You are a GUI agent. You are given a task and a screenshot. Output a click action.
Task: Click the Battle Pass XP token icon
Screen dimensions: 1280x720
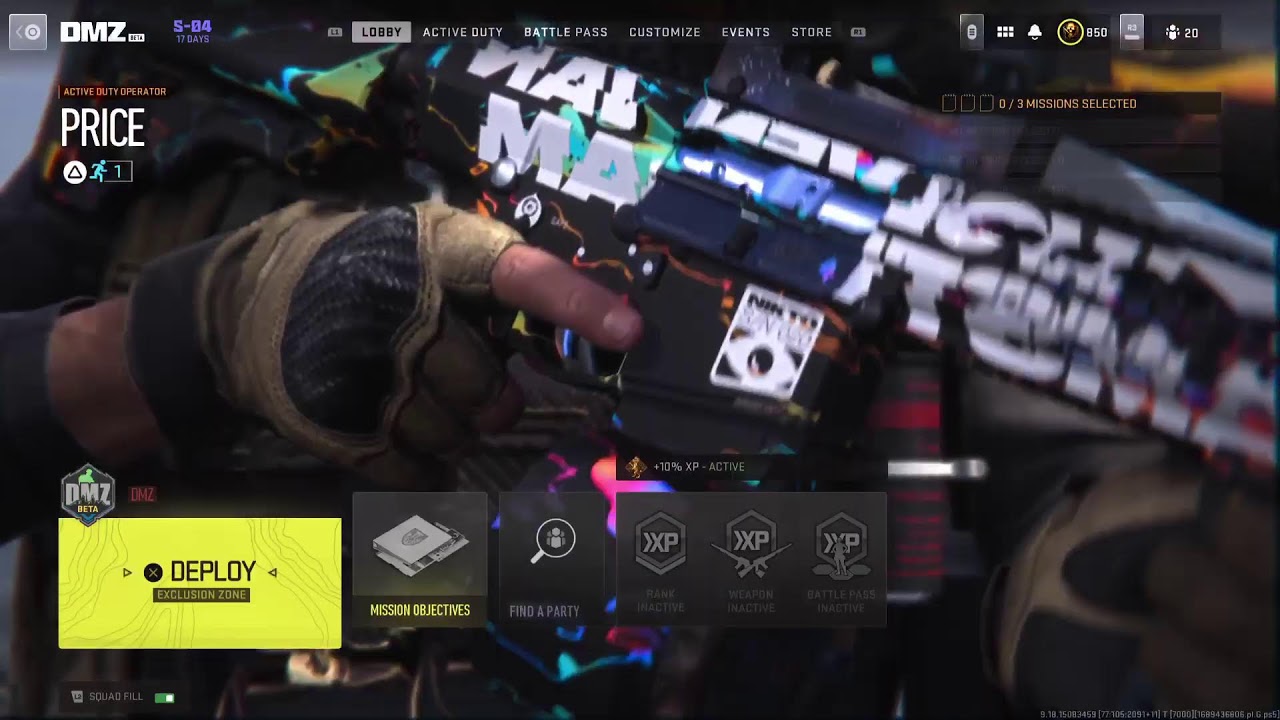click(x=841, y=545)
